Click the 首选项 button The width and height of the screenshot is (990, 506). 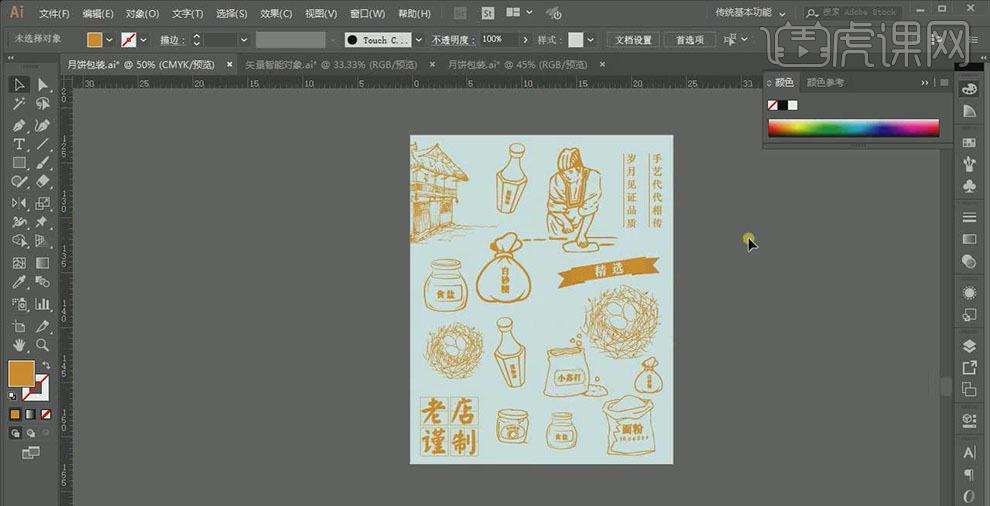[689, 40]
